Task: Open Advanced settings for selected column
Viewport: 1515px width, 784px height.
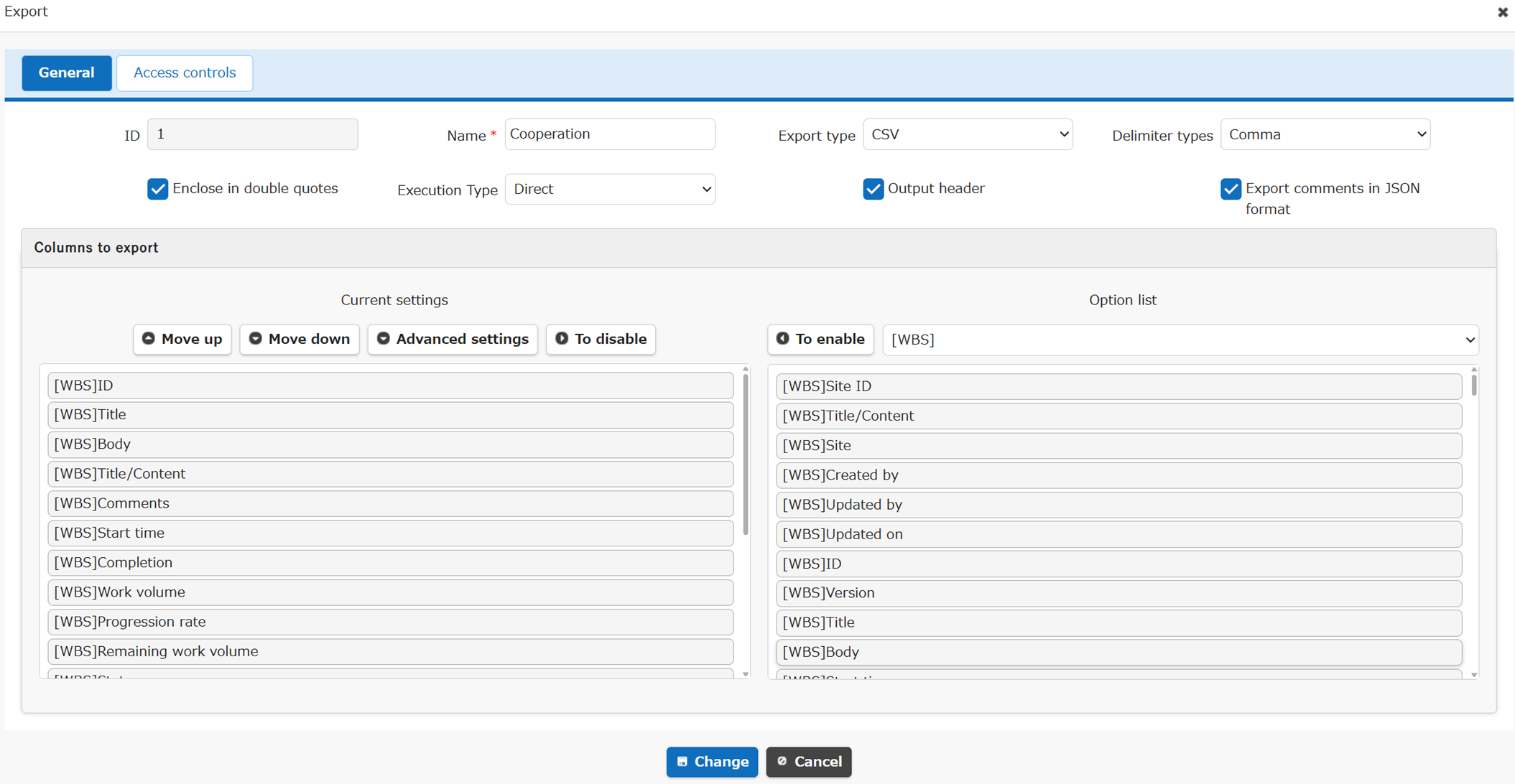Action: click(x=453, y=339)
